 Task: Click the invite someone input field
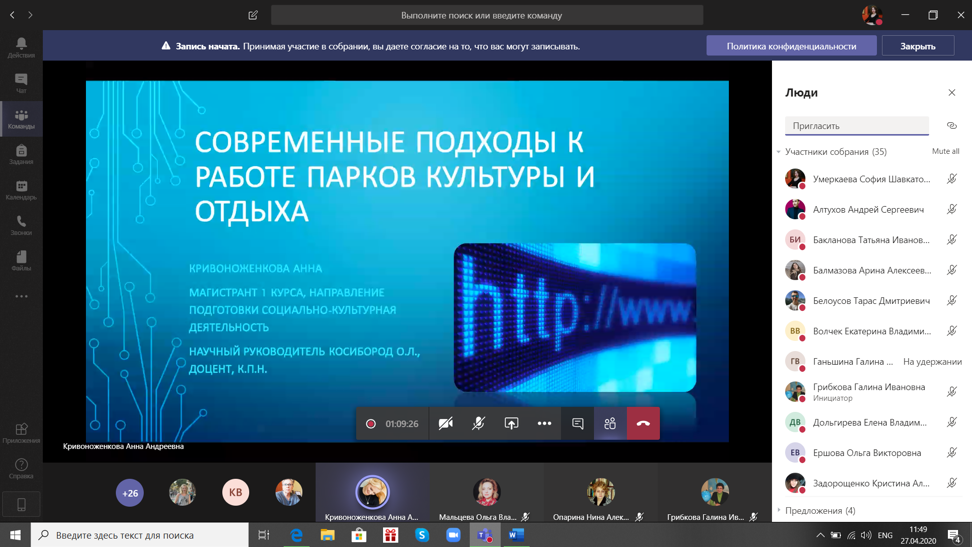pos(856,126)
